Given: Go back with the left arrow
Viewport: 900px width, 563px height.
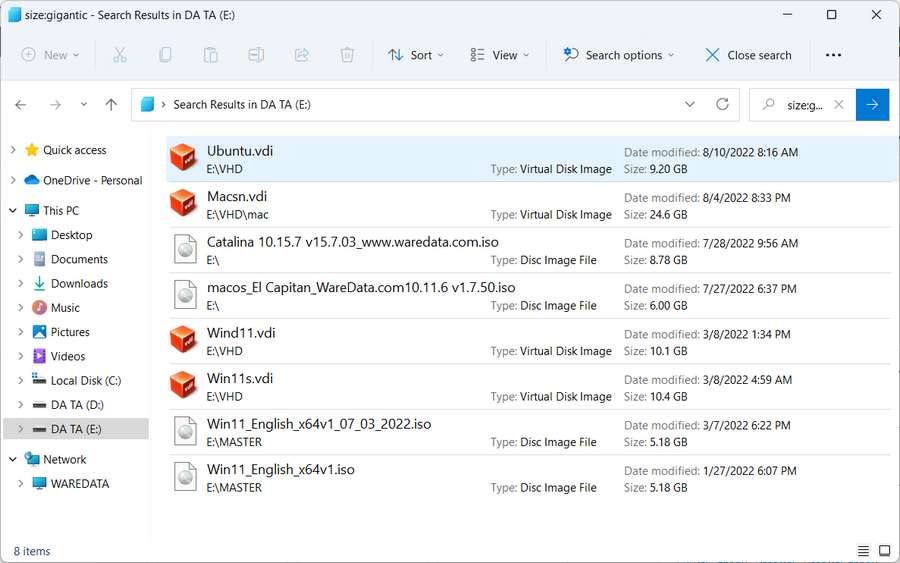Looking at the screenshot, I should (x=21, y=104).
